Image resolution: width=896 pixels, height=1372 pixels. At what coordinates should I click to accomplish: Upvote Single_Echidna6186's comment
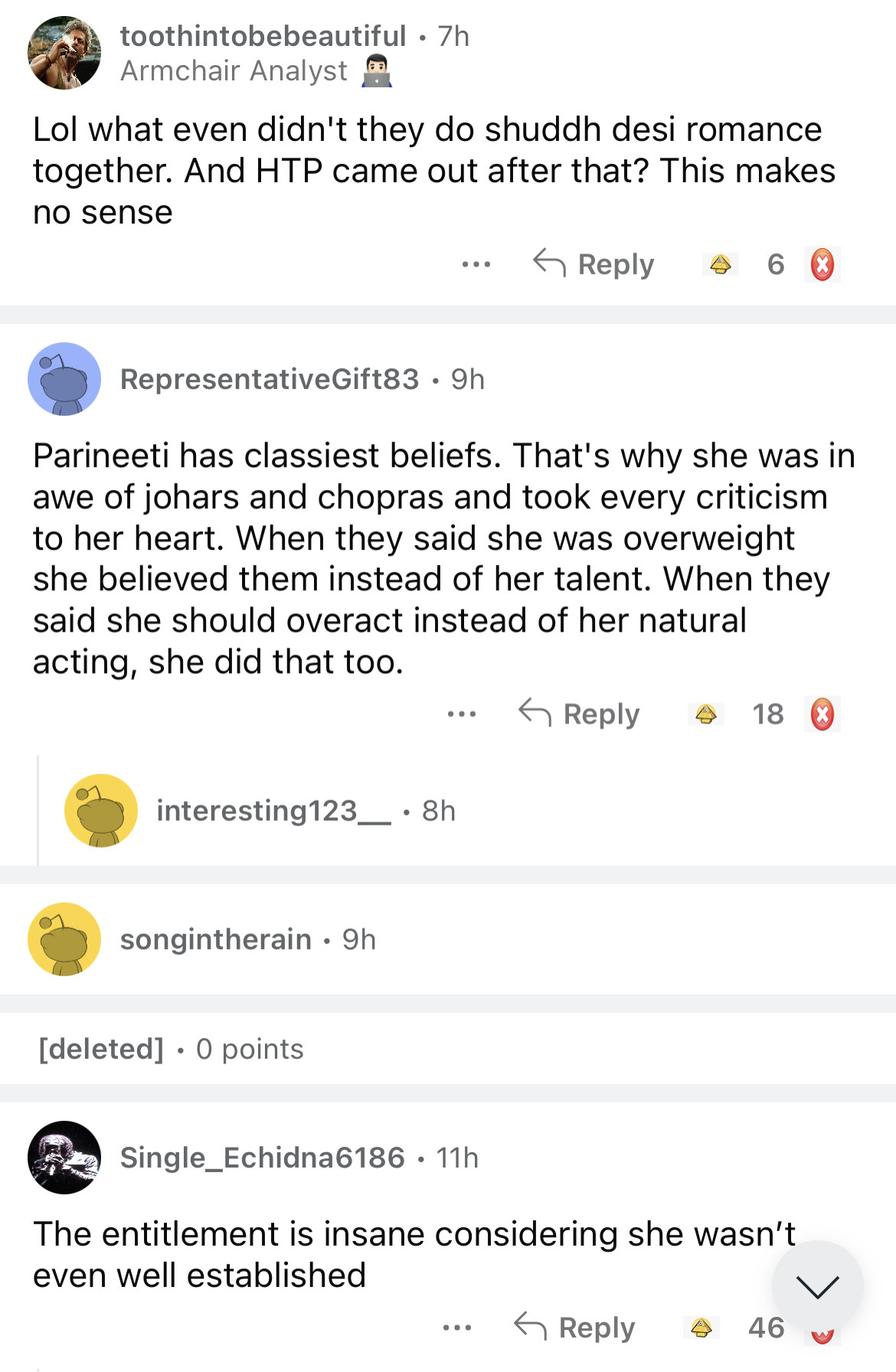point(701,1328)
